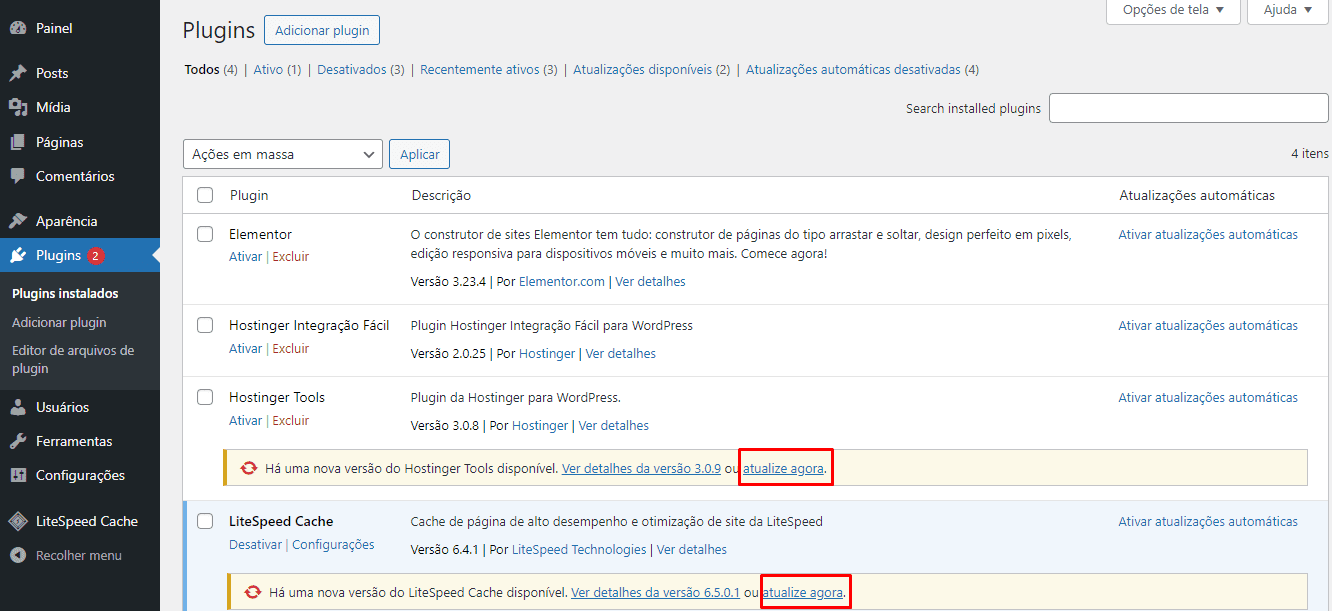Open LiteSpeed Technologies author link

tap(579, 550)
